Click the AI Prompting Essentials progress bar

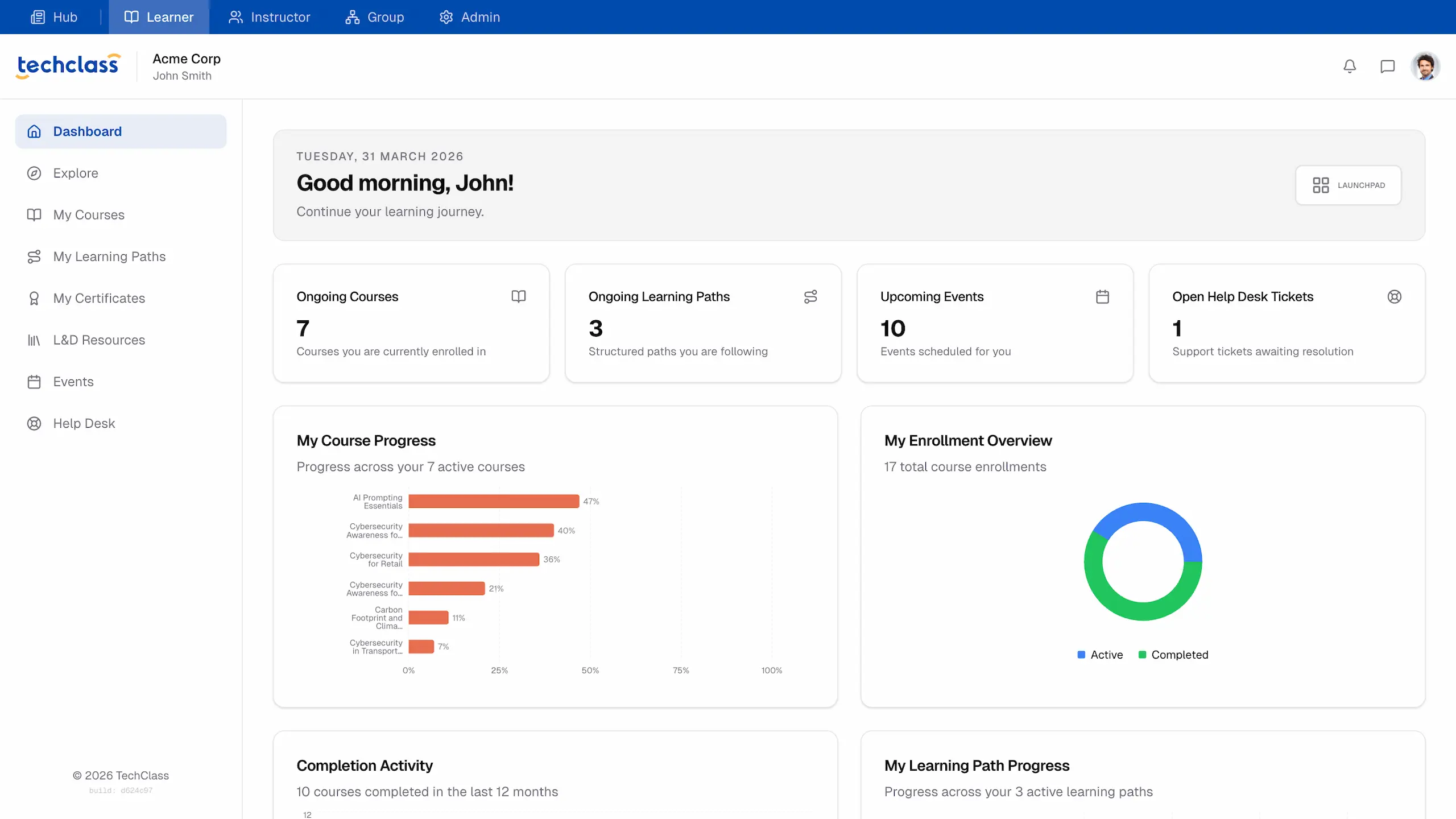pyautogui.click(x=494, y=501)
